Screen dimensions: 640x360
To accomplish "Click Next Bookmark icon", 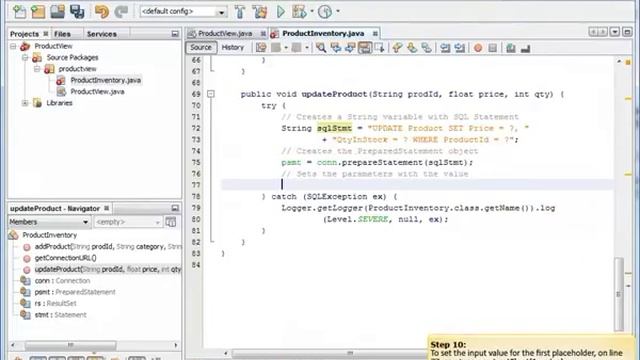I will [412, 48].
